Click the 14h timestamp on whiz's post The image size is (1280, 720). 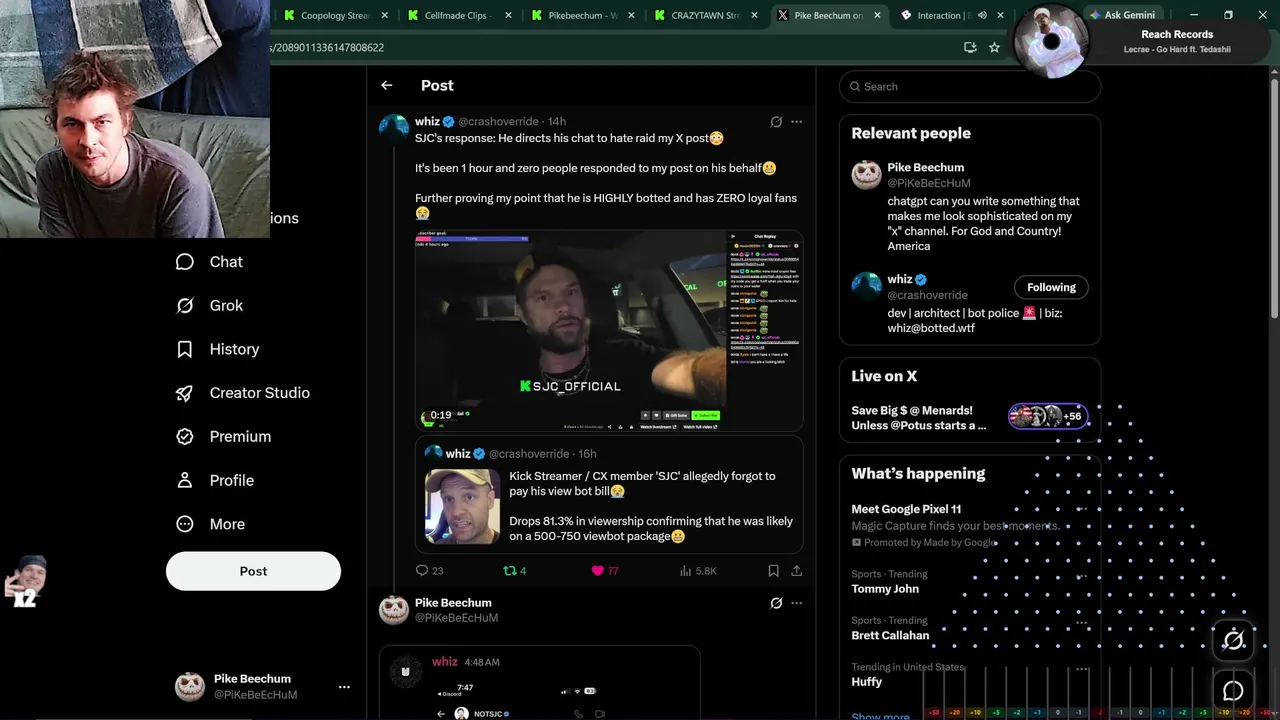pos(556,122)
